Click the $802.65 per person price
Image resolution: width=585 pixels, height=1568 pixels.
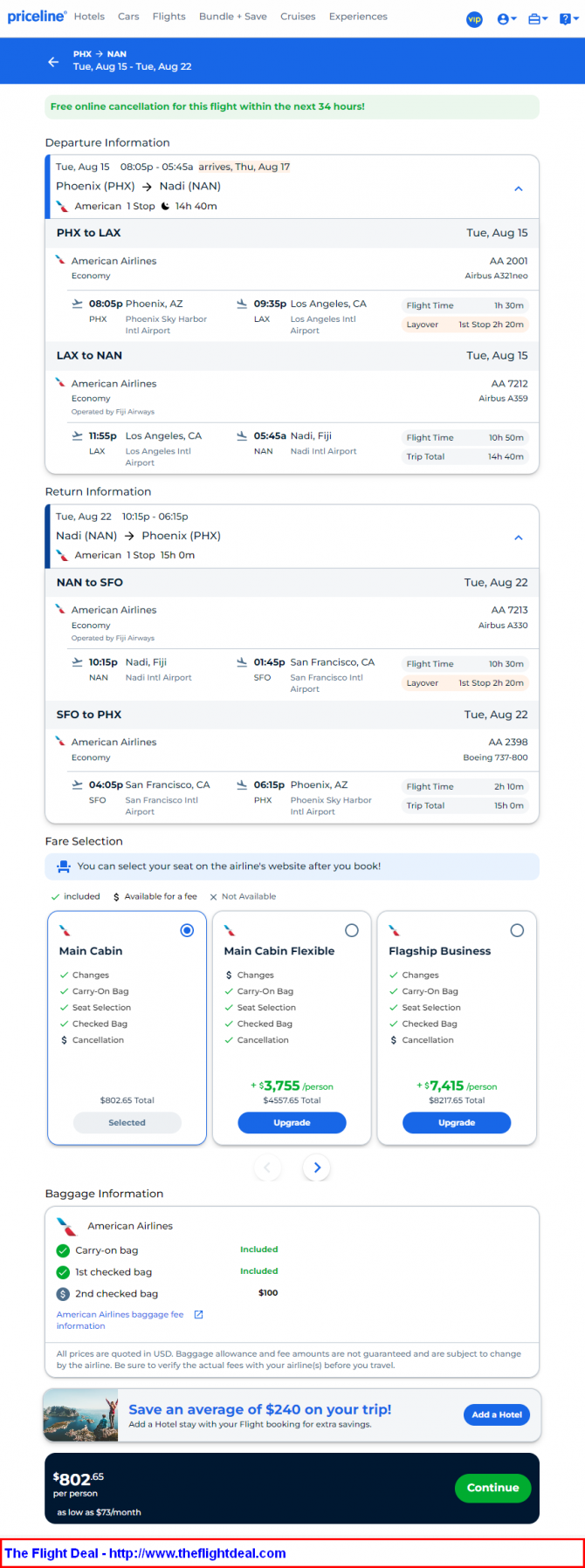[x=79, y=1478]
